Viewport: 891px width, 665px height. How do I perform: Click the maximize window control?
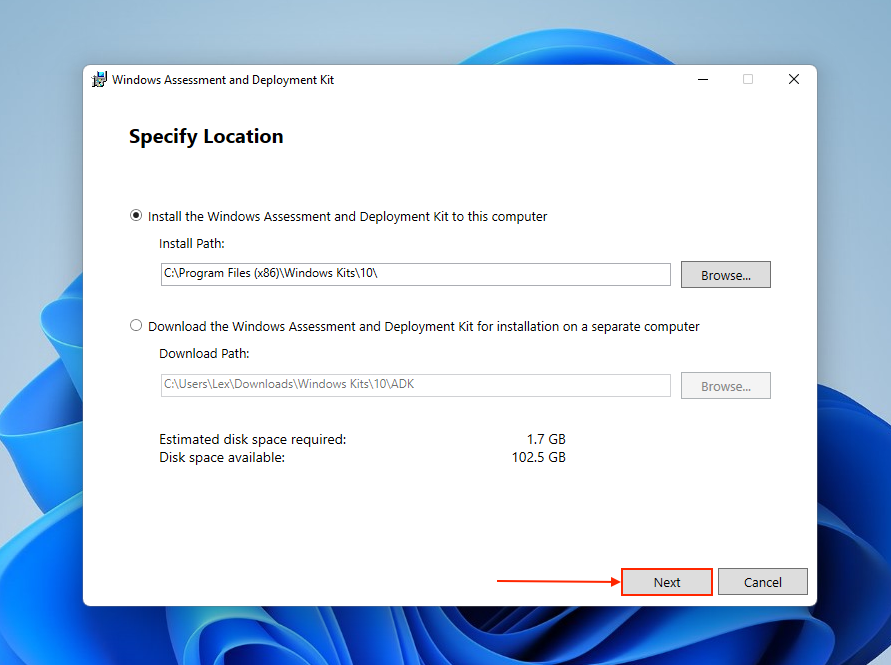[747, 79]
